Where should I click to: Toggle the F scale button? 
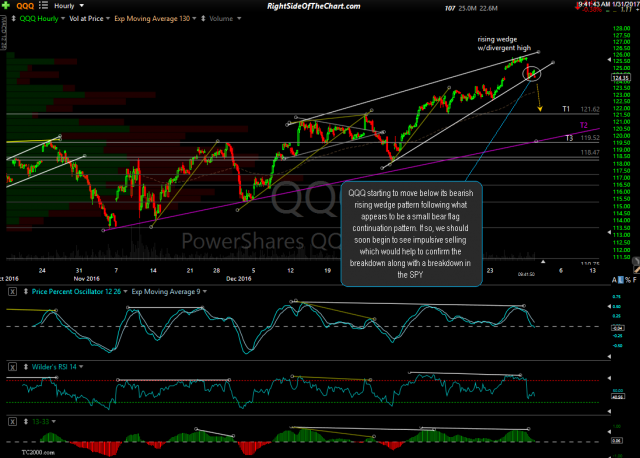(635, 280)
